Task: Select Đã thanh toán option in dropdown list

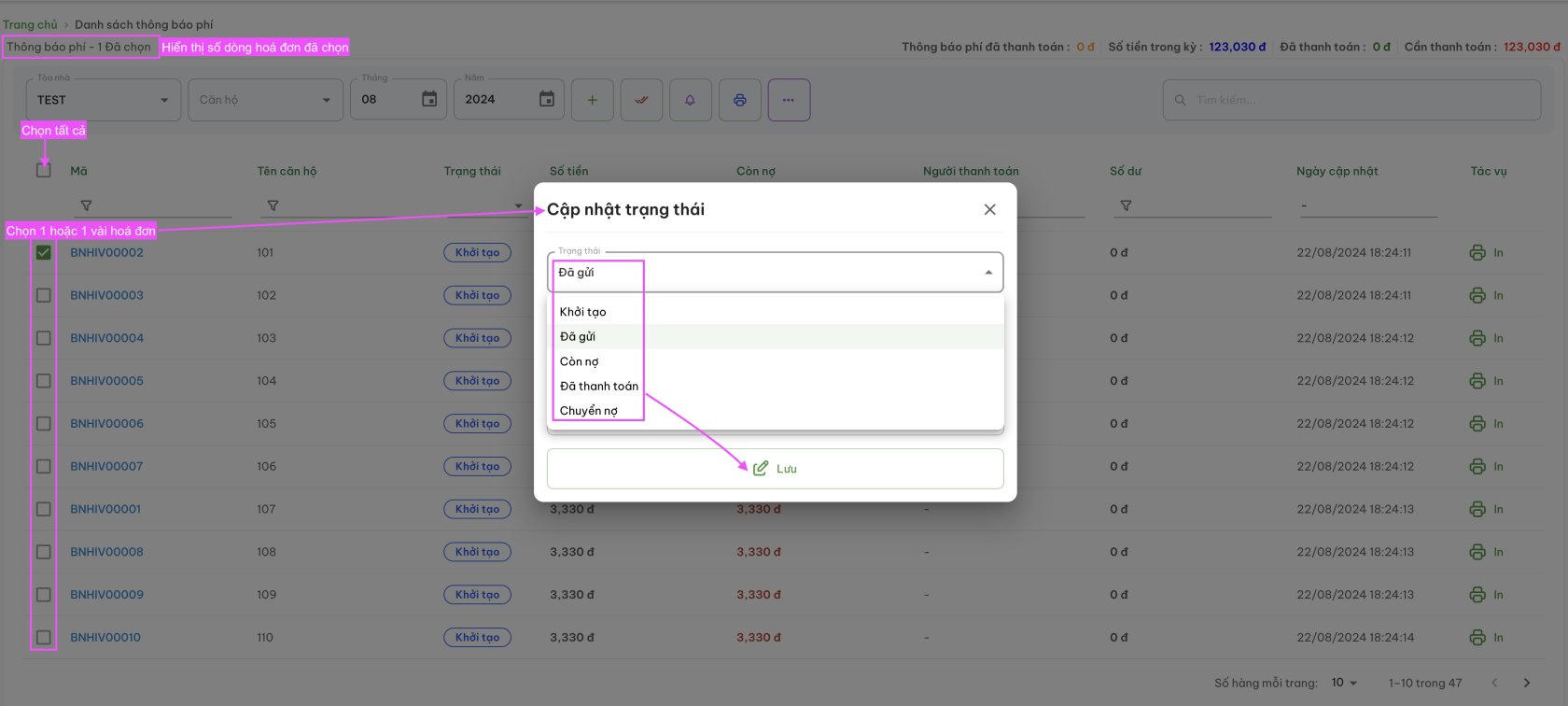Action: (x=776, y=386)
